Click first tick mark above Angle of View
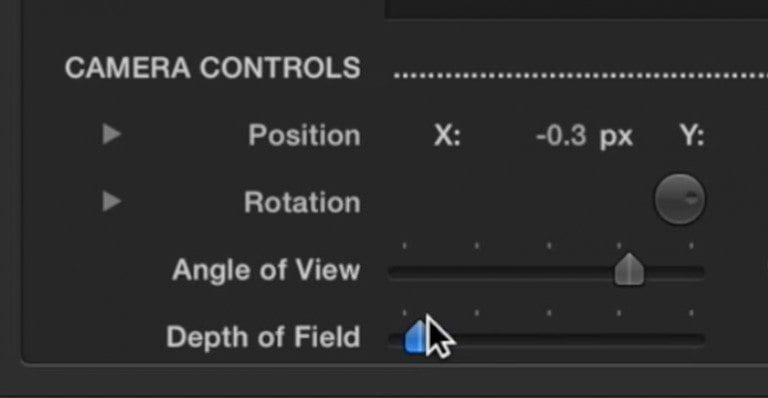The height and width of the screenshot is (398, 768). click(405, 245)
